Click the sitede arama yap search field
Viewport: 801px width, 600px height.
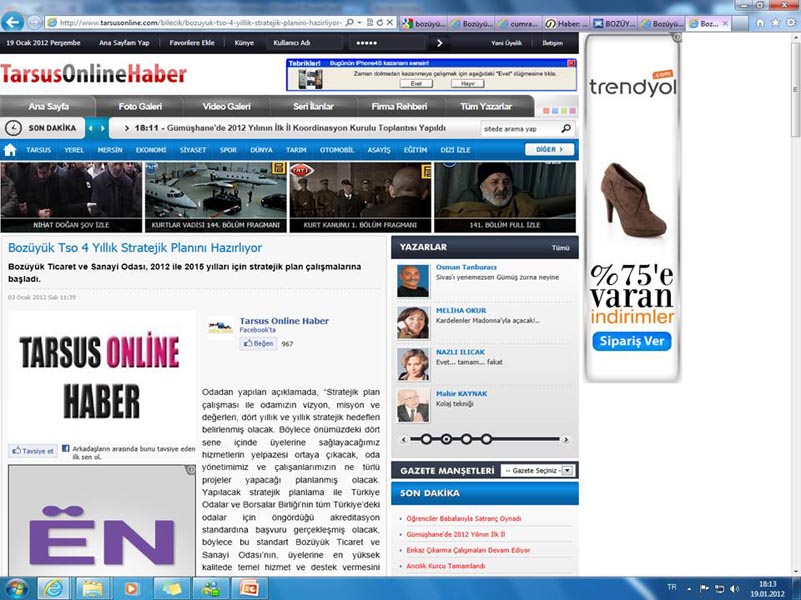pos(520,129)
